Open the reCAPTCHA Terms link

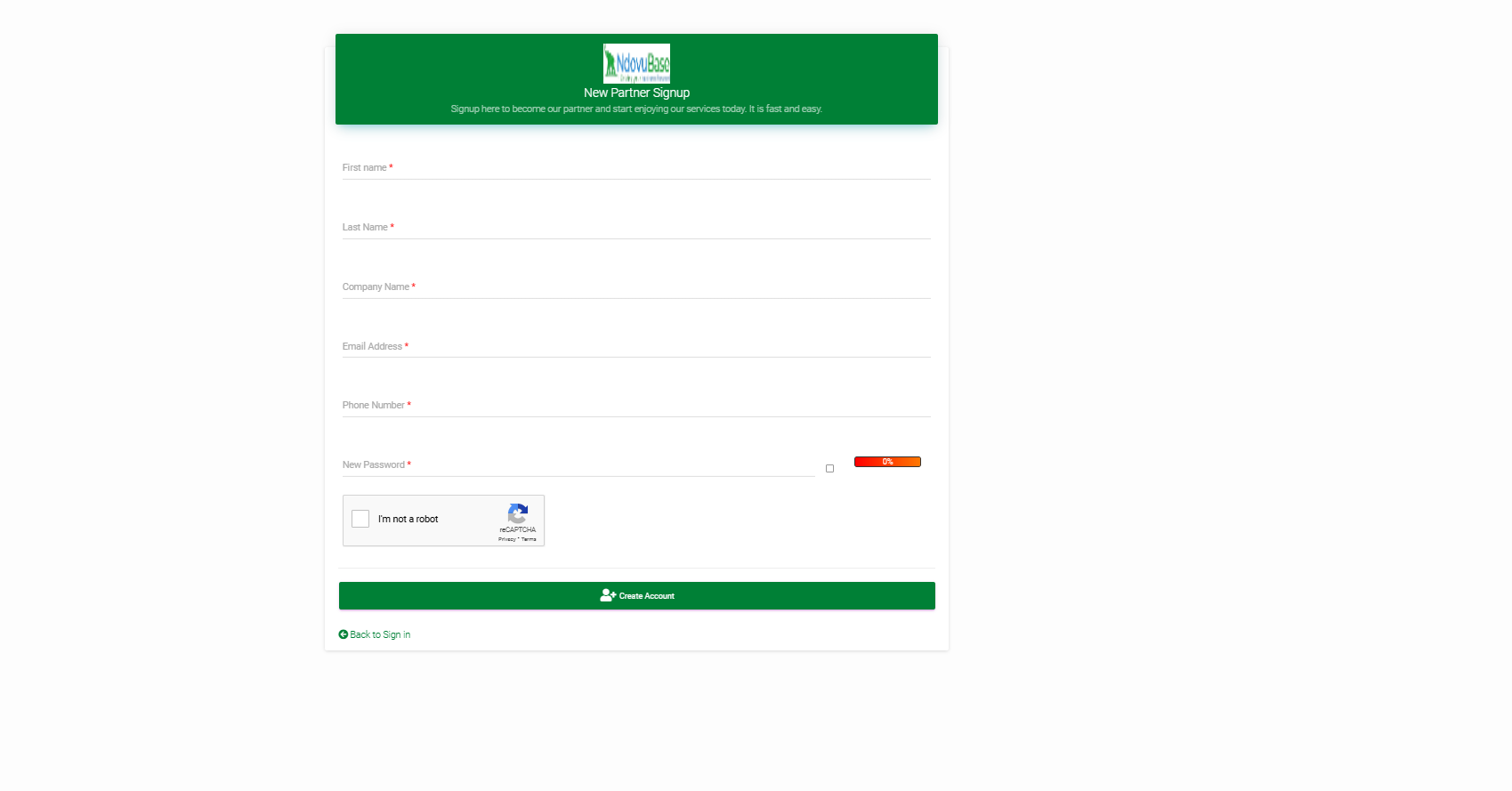(529, 539)
